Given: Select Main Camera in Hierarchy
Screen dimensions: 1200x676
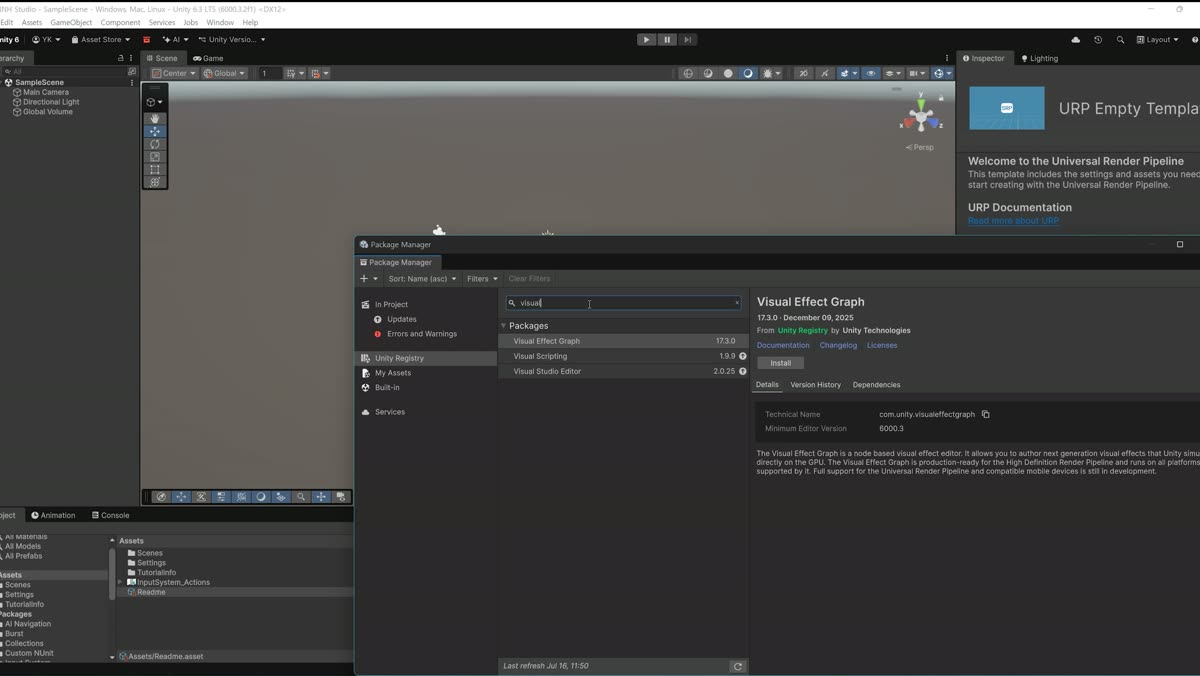Looking at the screenshot, I should pyautogui.click(x=46, y=92).
